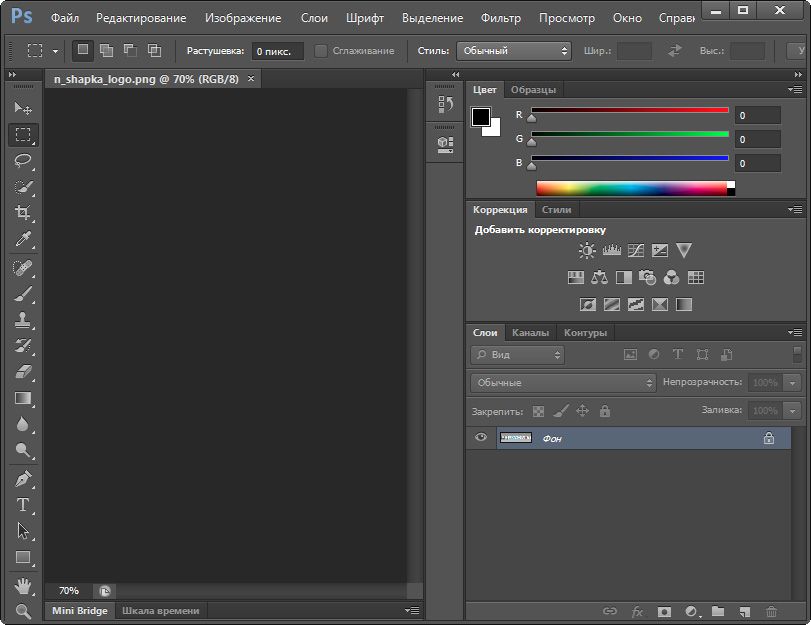Switch to the Каналы tab

(530, 333)
